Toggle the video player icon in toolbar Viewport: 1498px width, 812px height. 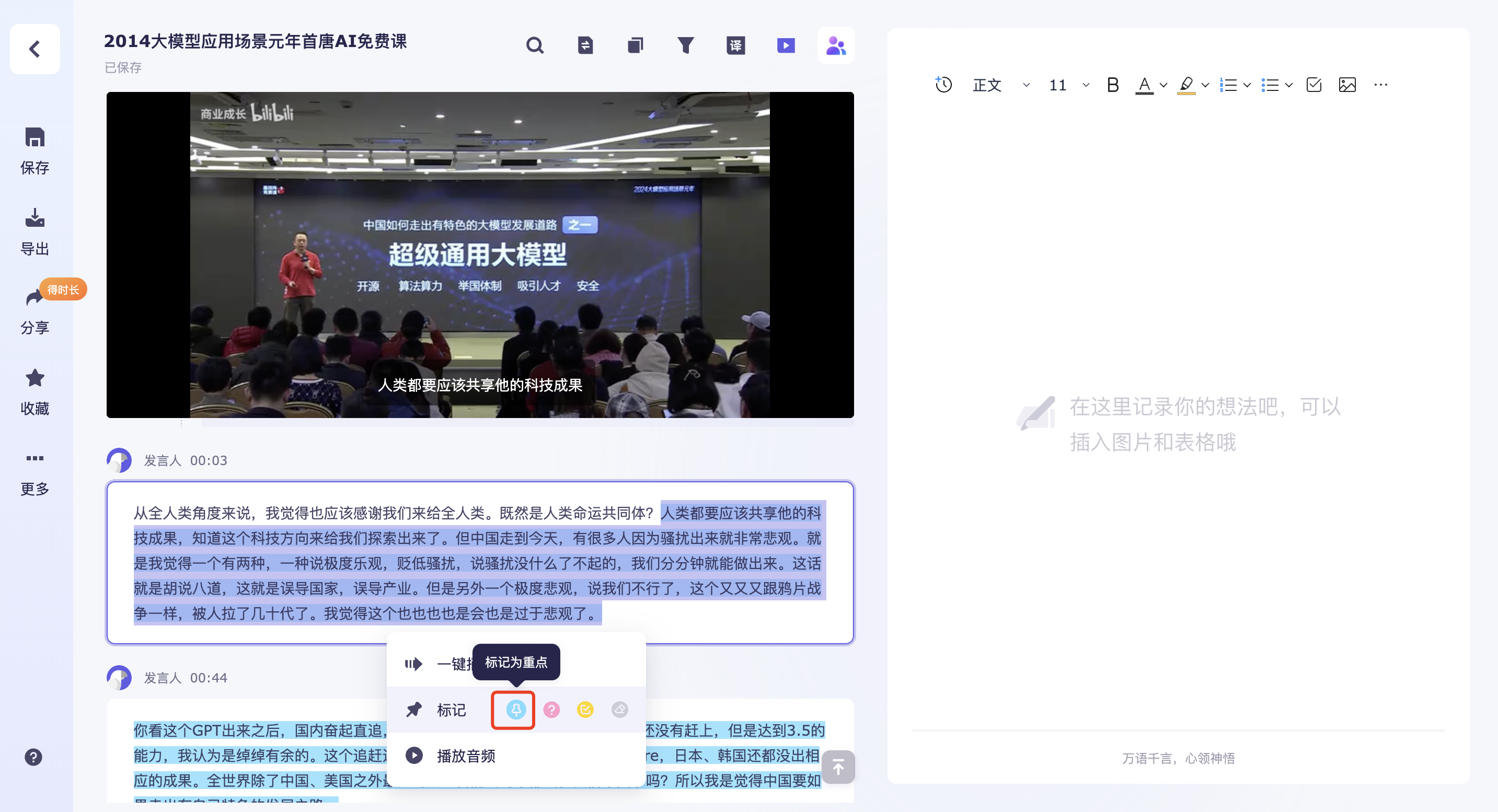[786, 45]
